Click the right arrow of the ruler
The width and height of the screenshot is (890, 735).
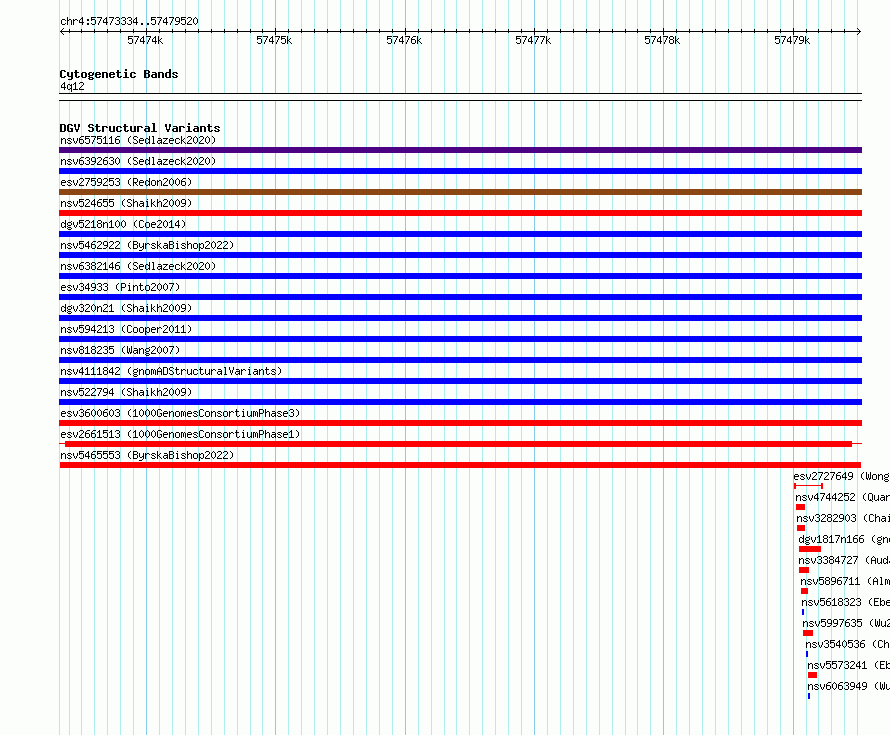tap(859, 31)
